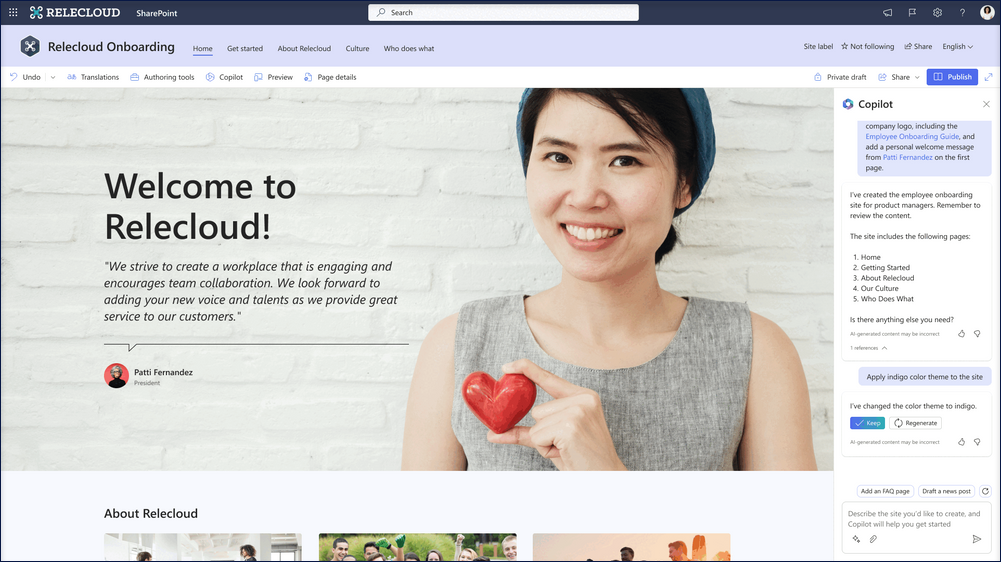Viewport: 1001px width, 562px height.
Task: Click the megaphone announcements icon in header
Action: click(x=887, y=13)
